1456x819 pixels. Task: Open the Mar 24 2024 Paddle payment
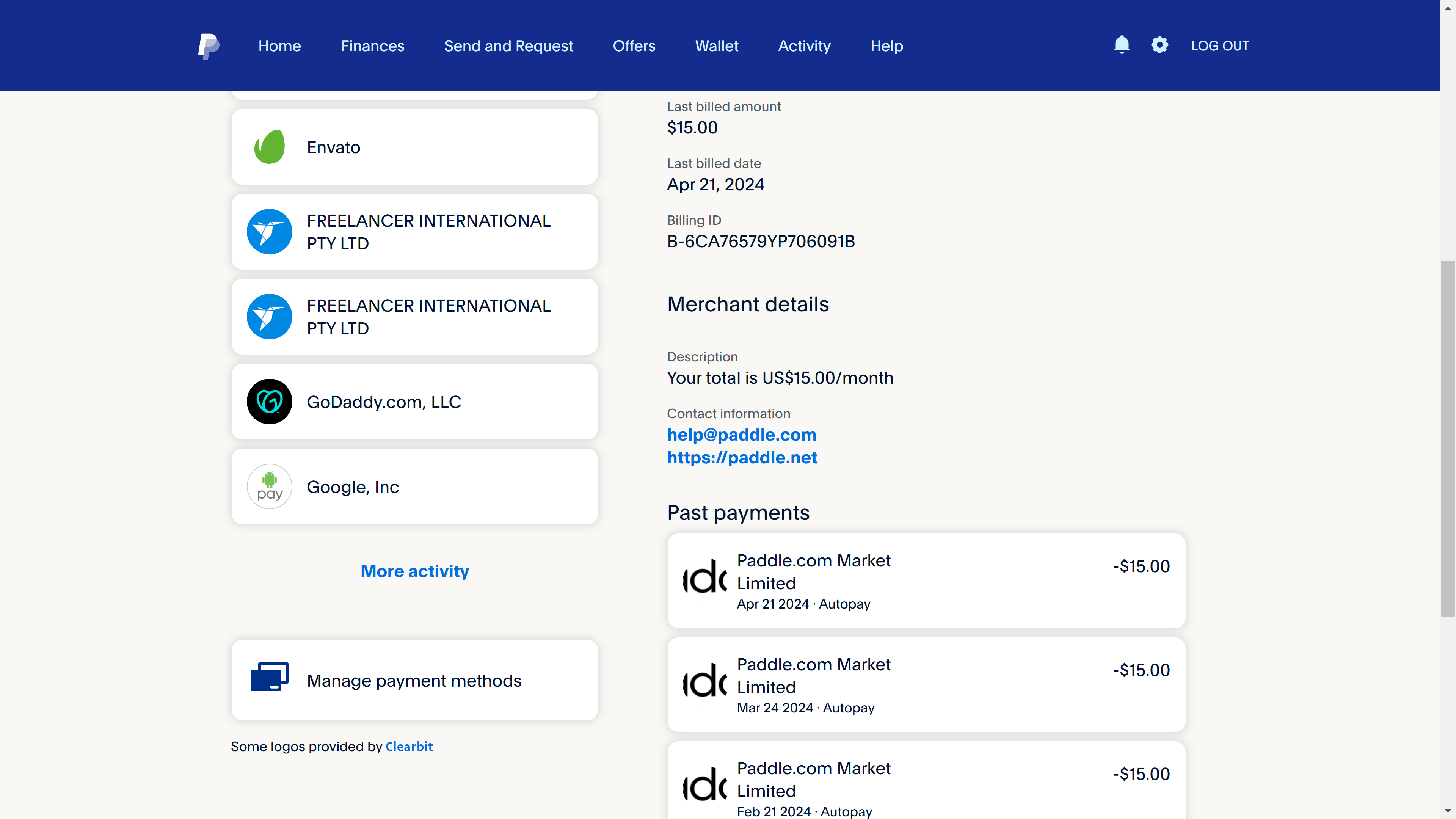click(x=926, y=684)
